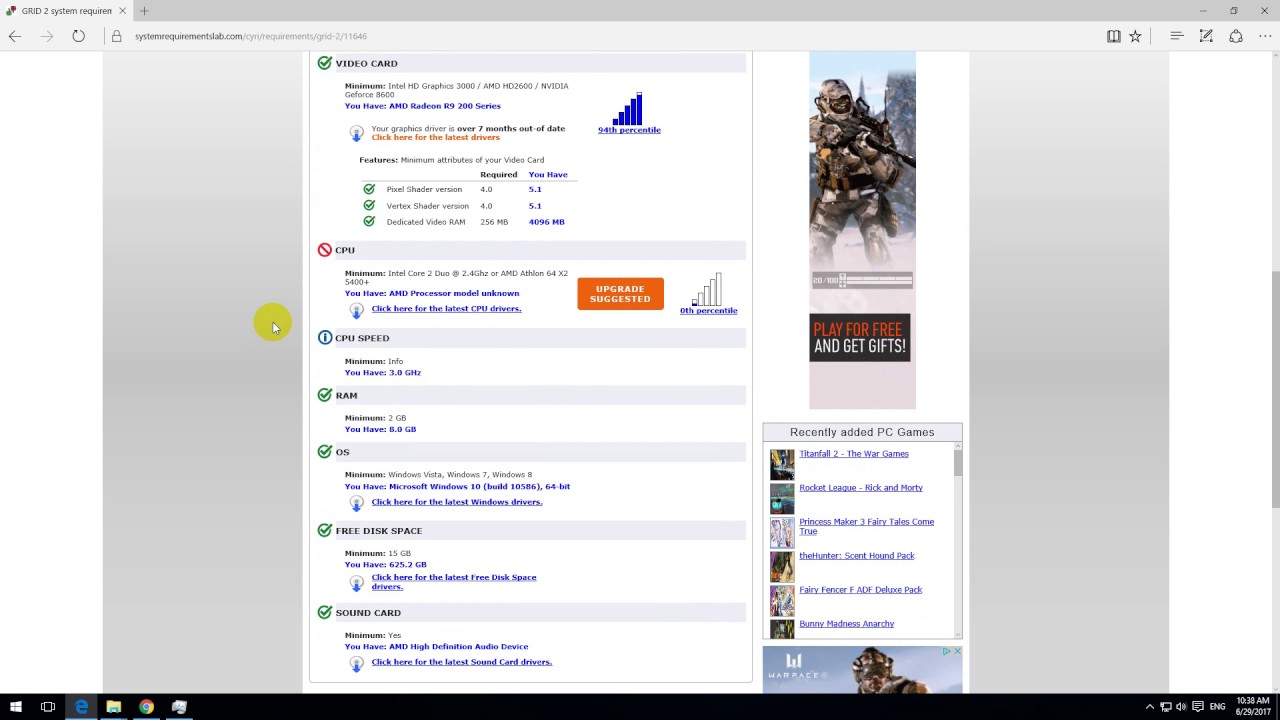Click the theHunter game thumbnail

782,566
